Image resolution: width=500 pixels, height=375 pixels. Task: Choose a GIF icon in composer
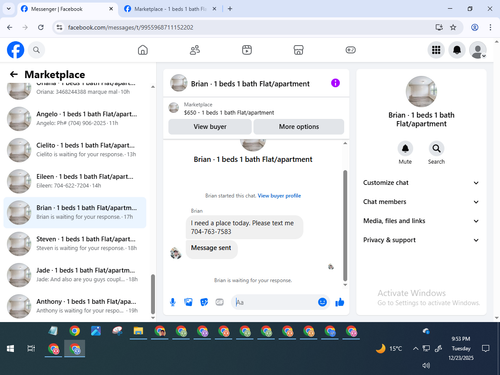(219, 302)
